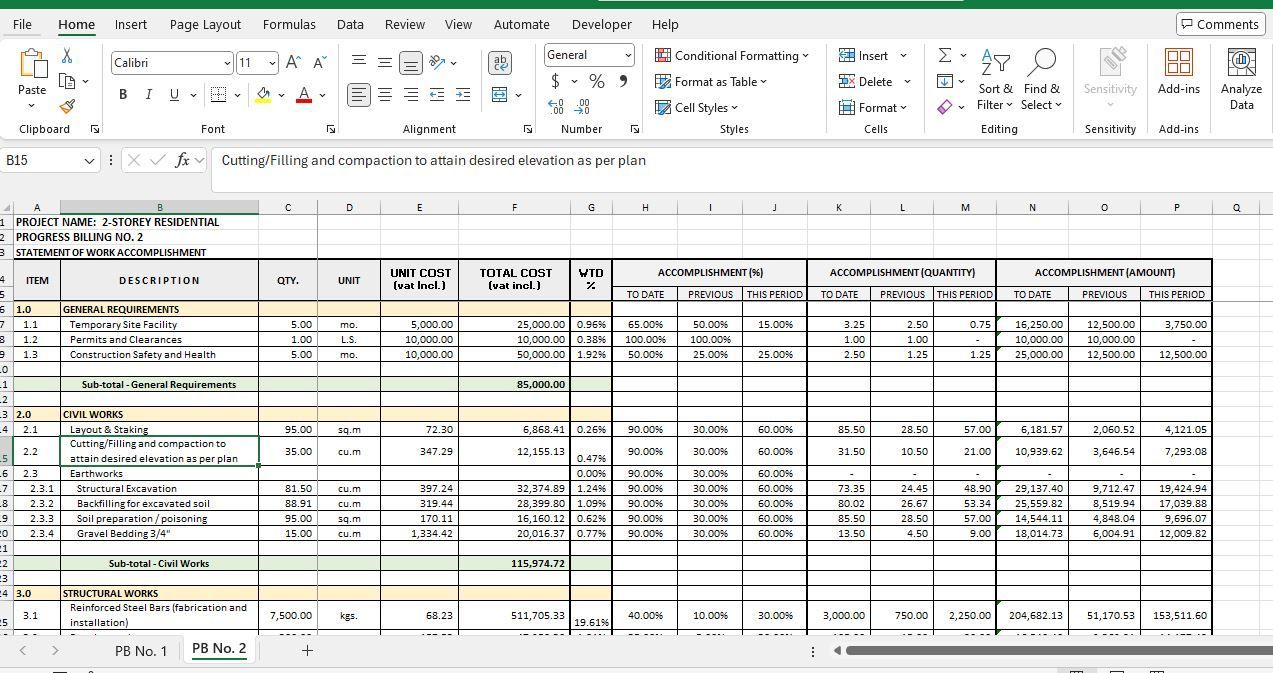
Task: Click the Name Box showing B15
Action: pyautogui.click(x=45, y=160)
